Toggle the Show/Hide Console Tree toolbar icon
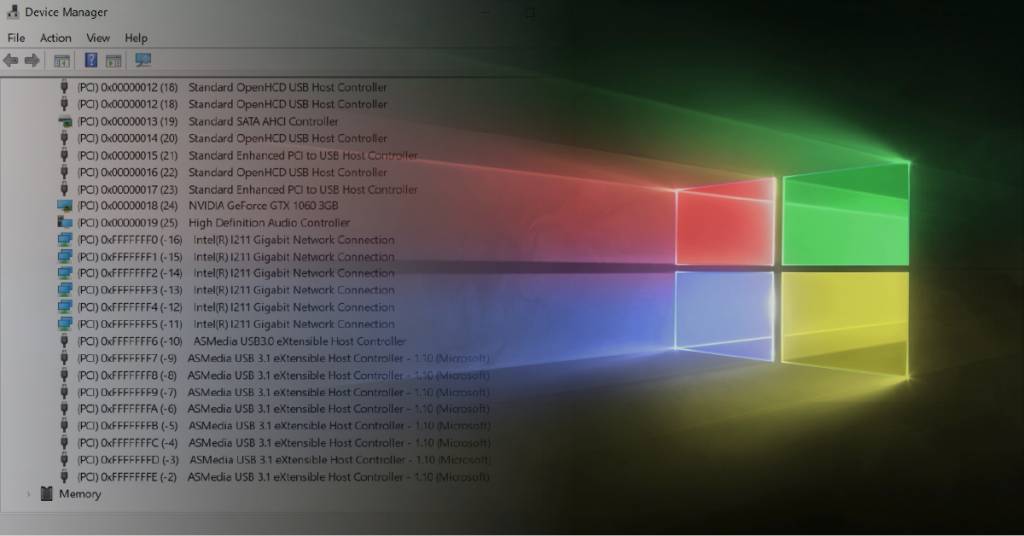Image resolution: width=1024 pixels, height=536 pixels. click(x=62, y=61)
